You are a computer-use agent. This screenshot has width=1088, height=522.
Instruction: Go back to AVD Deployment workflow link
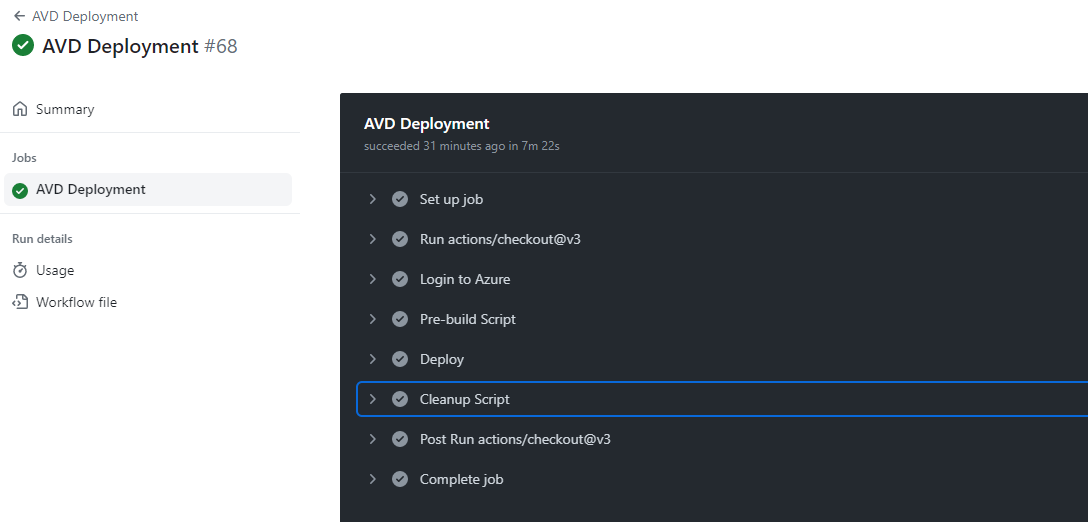point(85,17)
